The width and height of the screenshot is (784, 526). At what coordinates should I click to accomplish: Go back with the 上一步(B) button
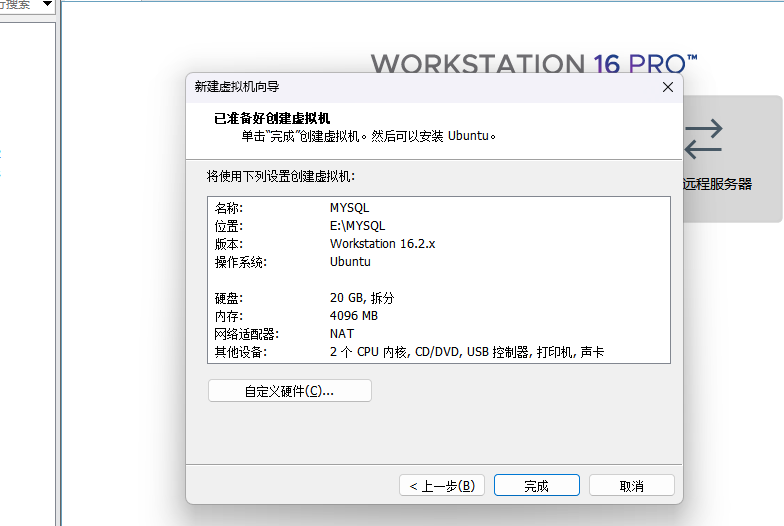coord(442,486)
